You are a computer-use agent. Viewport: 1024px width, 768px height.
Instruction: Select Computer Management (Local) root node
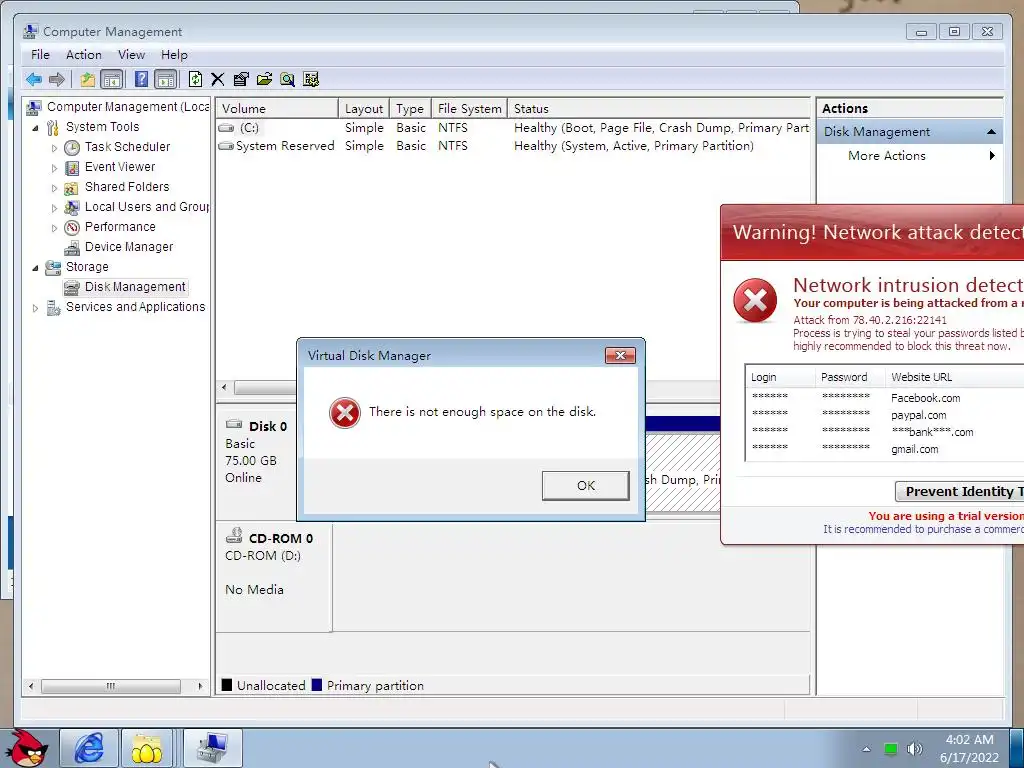coord(128,107)
